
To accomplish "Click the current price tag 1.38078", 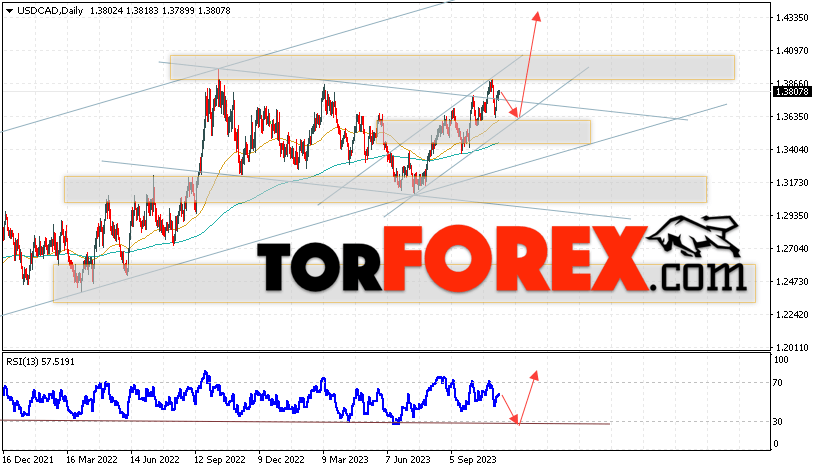I will tap(793, 92).
